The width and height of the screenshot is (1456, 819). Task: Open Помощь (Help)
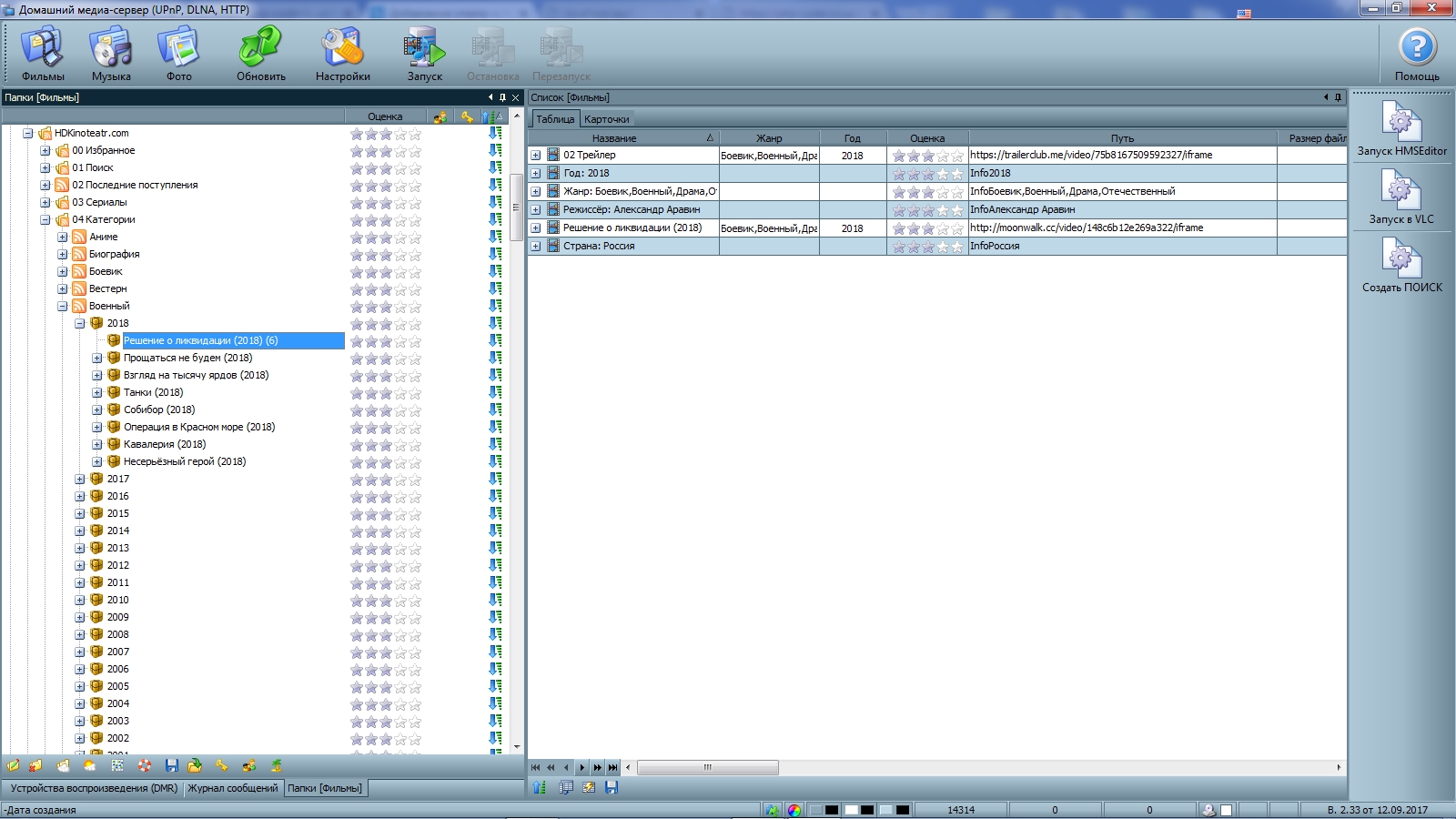(1417, 53)
